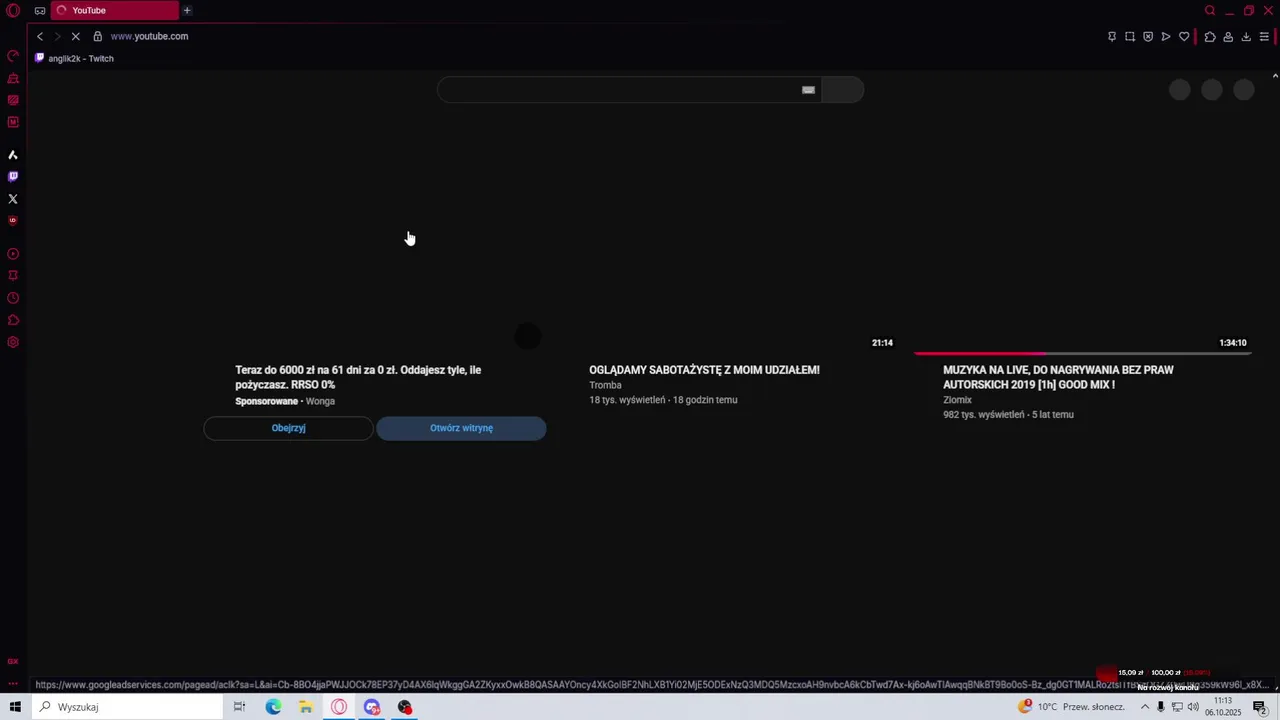Open sidebar pinboards pin icon
Viewport: 1280px width, 720px height.
pos(13,276)
